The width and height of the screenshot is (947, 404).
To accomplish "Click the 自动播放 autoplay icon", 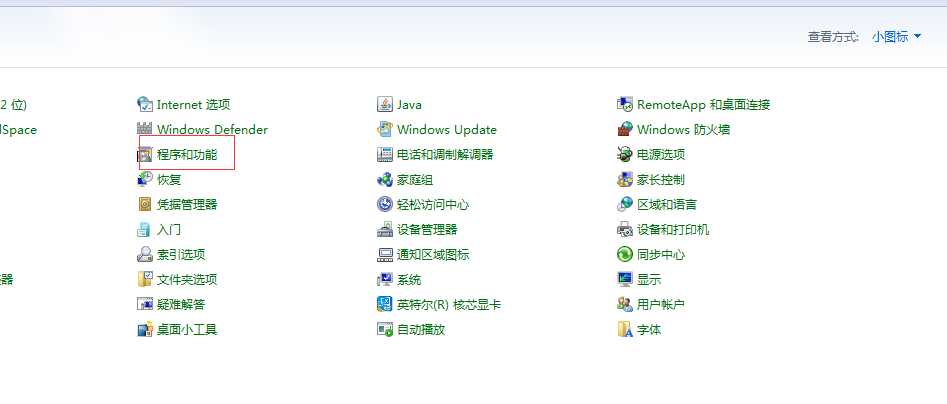I will [x=385, y=329].
